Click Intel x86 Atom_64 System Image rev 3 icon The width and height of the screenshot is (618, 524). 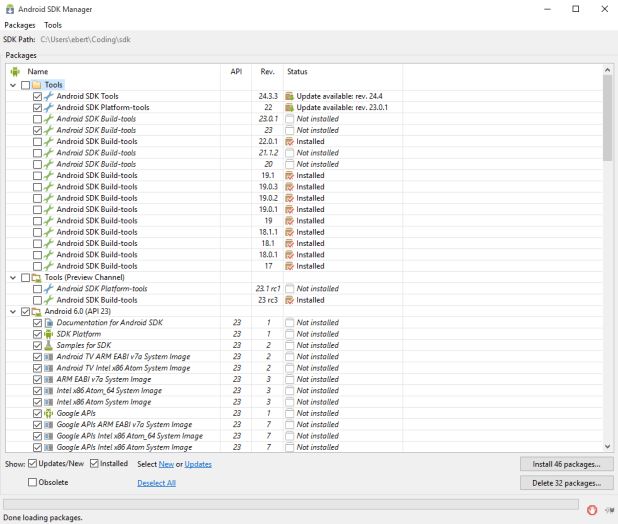tap(48, 391)
